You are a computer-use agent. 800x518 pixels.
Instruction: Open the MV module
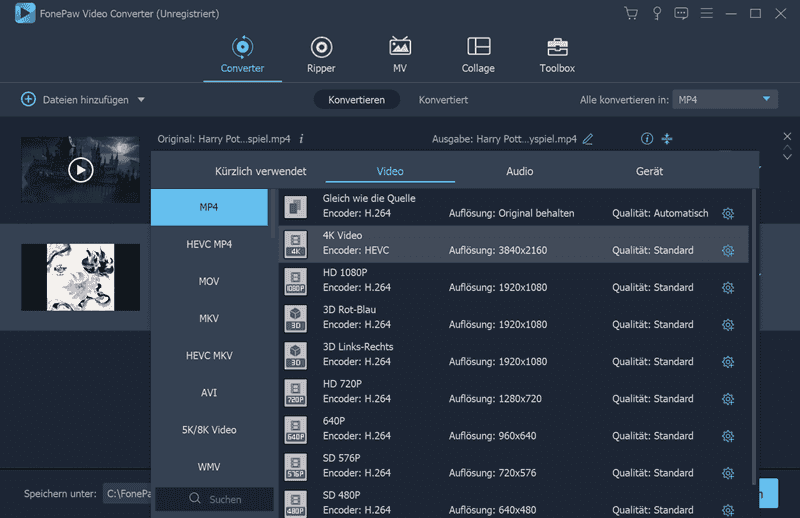tap(400, 55)
